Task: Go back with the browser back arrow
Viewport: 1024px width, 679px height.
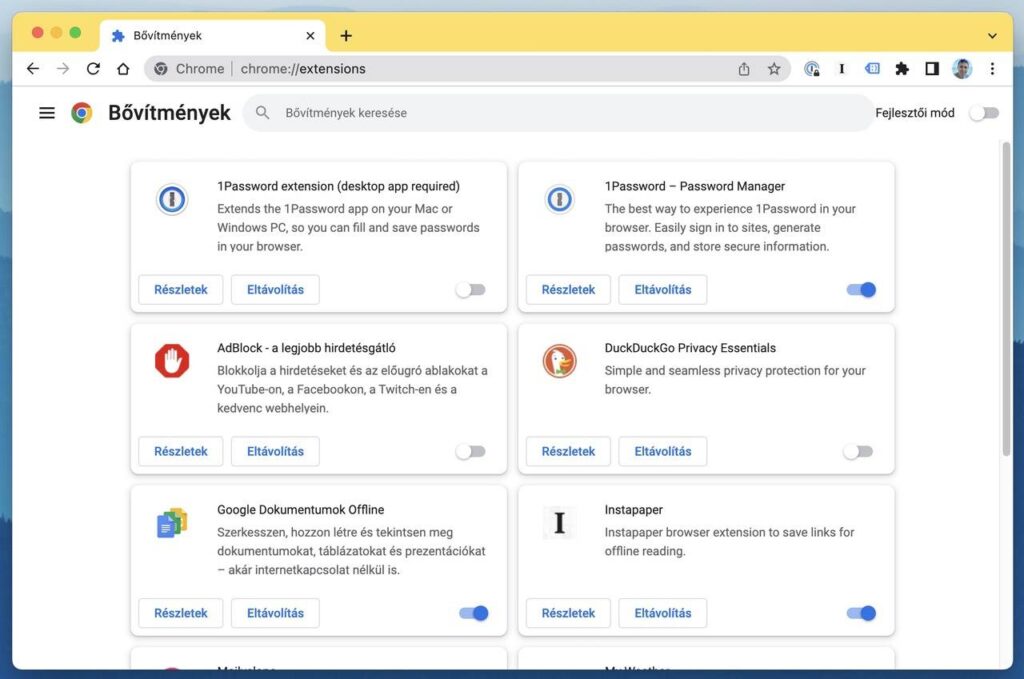Action: [x=33, y=69]
